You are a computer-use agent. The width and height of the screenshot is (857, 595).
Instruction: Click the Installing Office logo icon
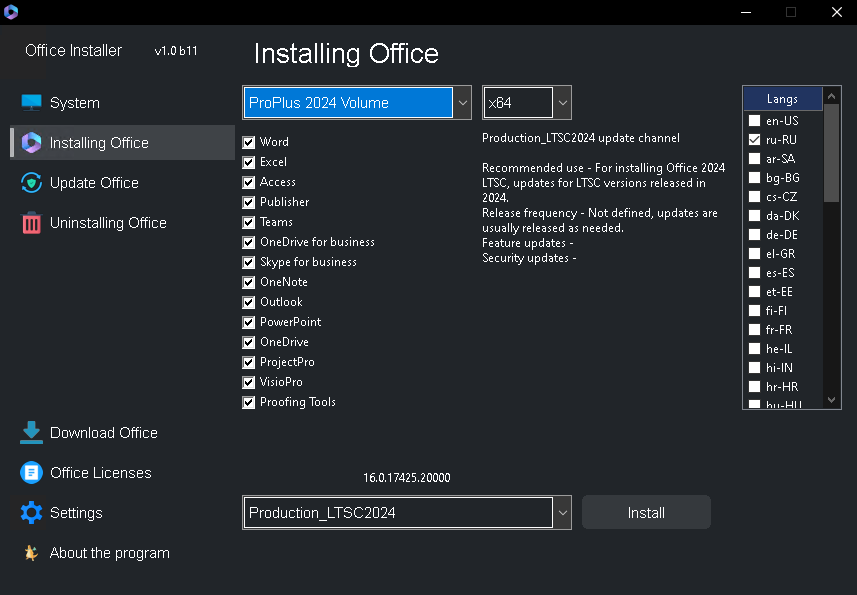[x=31, y=143]
